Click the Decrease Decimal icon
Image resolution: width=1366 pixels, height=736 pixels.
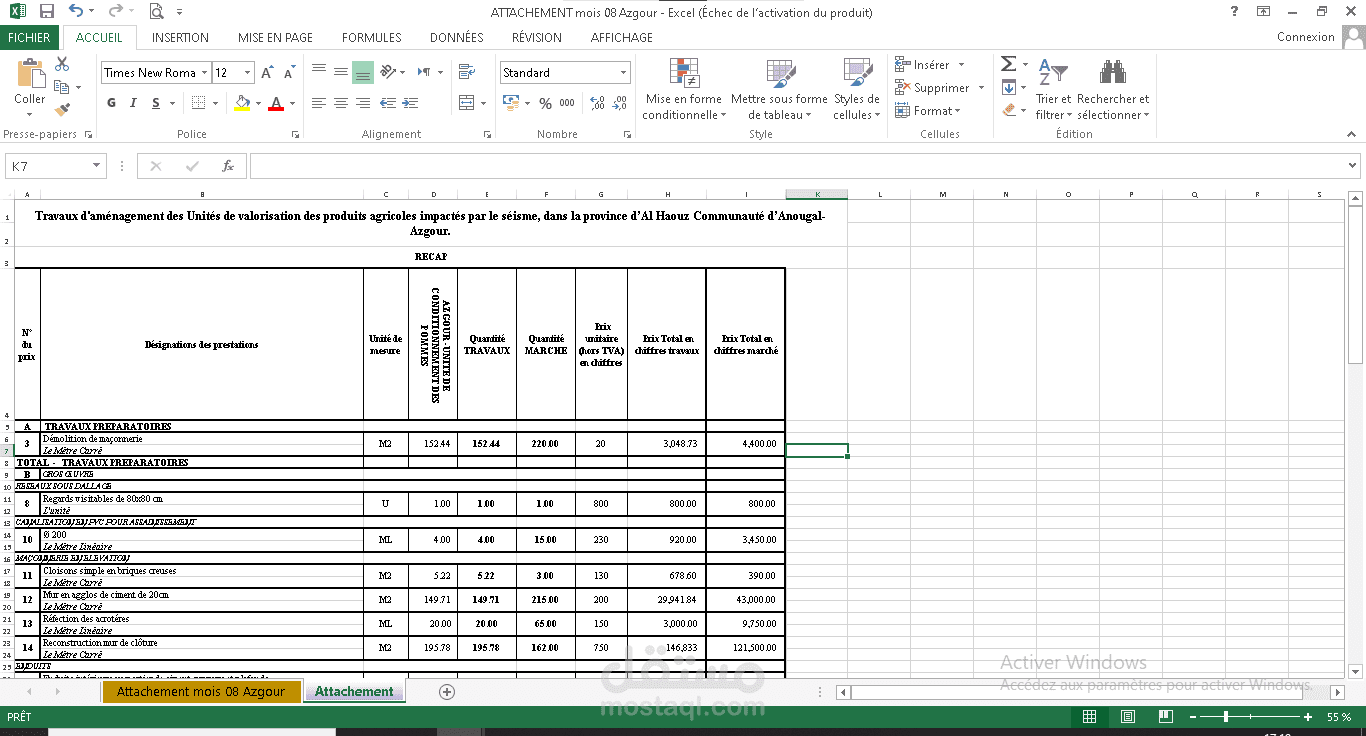[x=621, y=103]
